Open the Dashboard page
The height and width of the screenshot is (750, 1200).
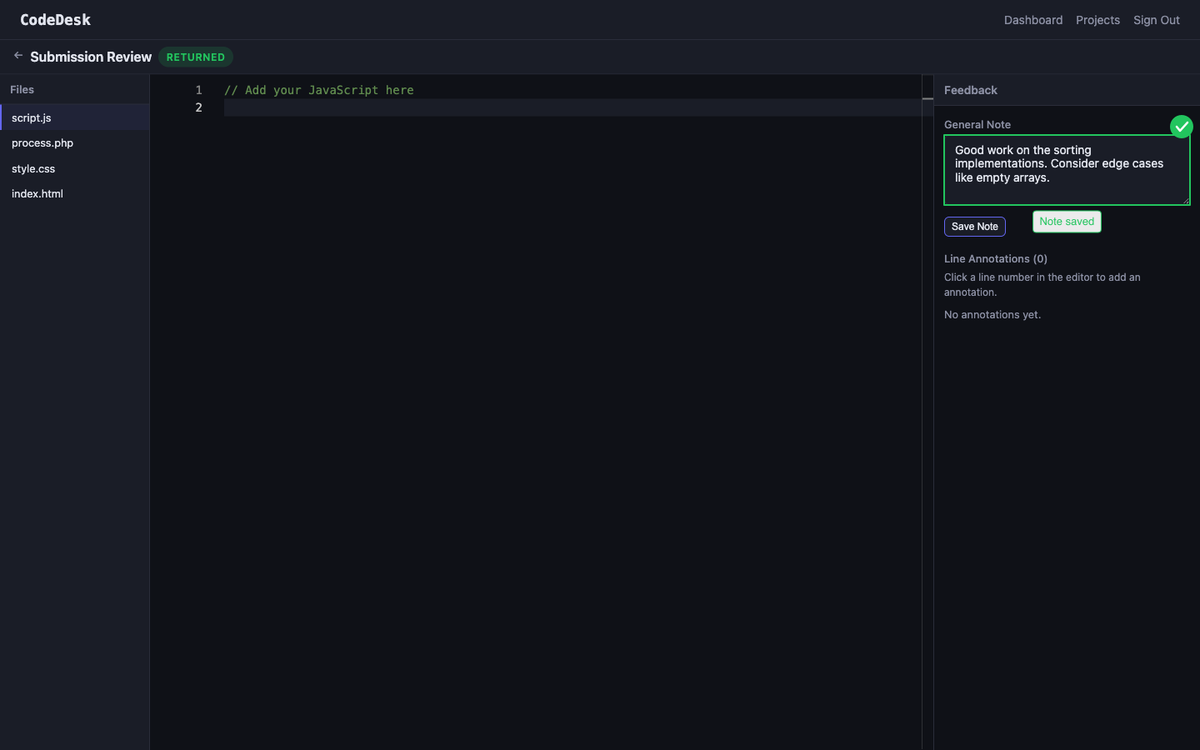[x=1033, y=20]
